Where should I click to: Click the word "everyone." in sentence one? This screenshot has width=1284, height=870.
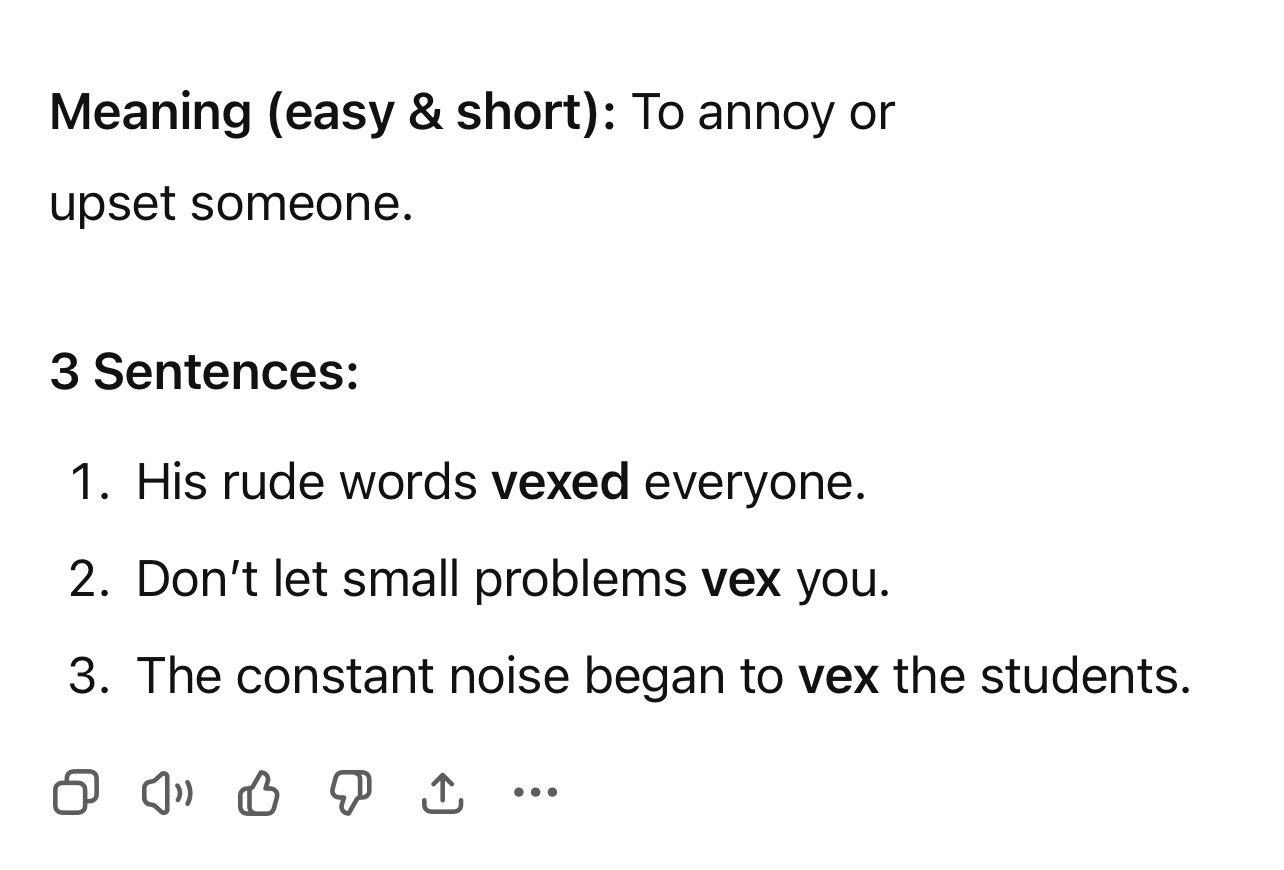coord(755,484)
